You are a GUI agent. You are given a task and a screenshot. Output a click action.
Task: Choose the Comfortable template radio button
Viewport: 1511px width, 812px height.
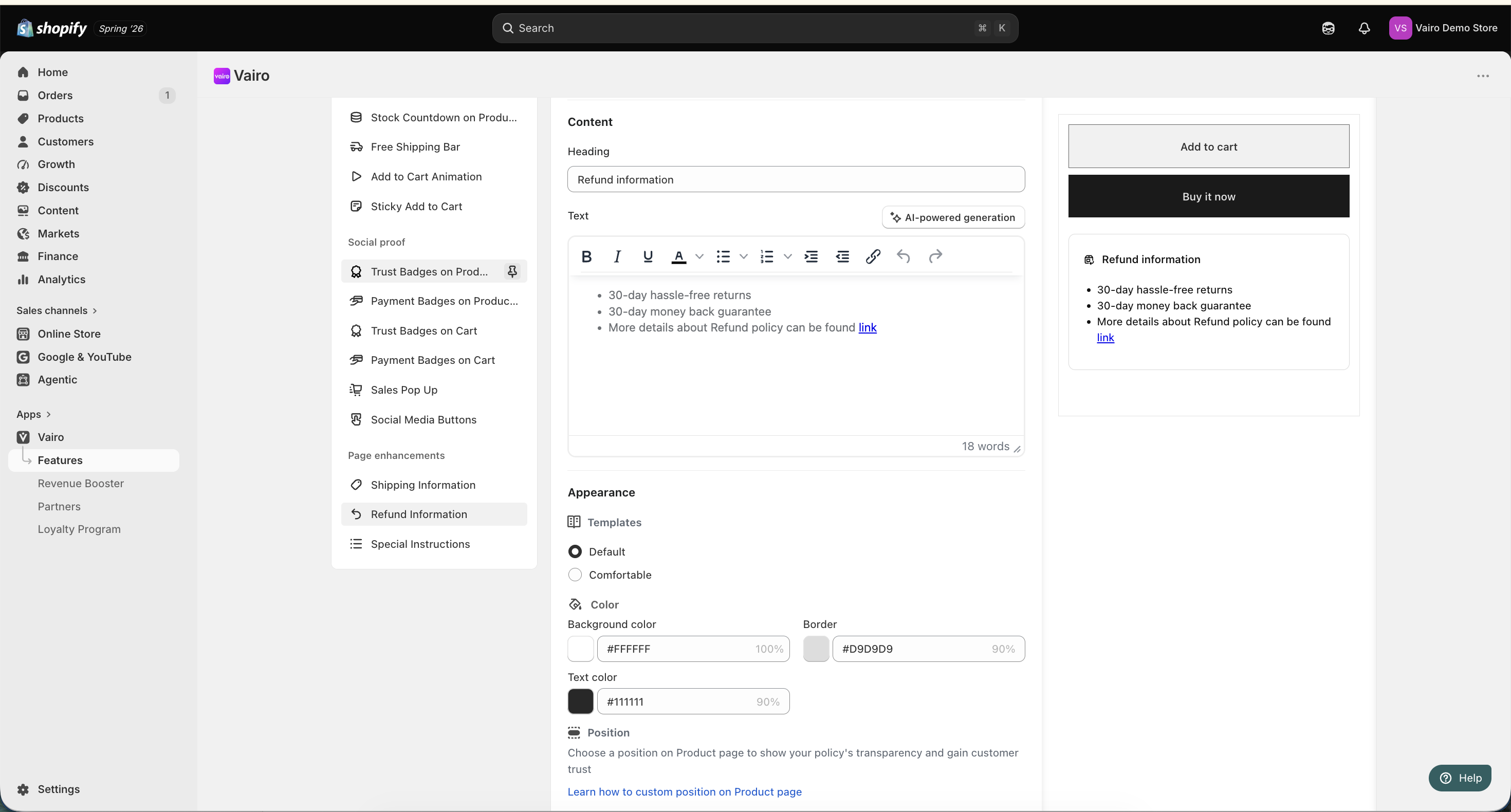(575, 575)
